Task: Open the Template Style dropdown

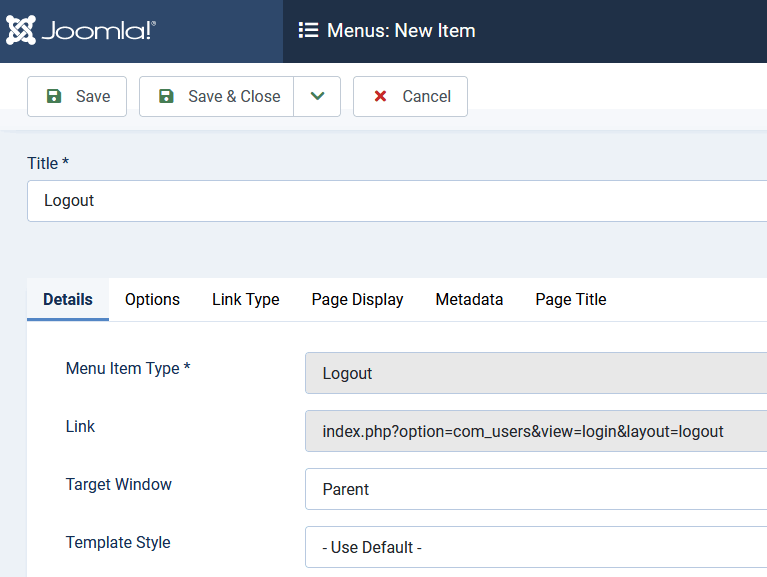Action: (x=536, y=547)
